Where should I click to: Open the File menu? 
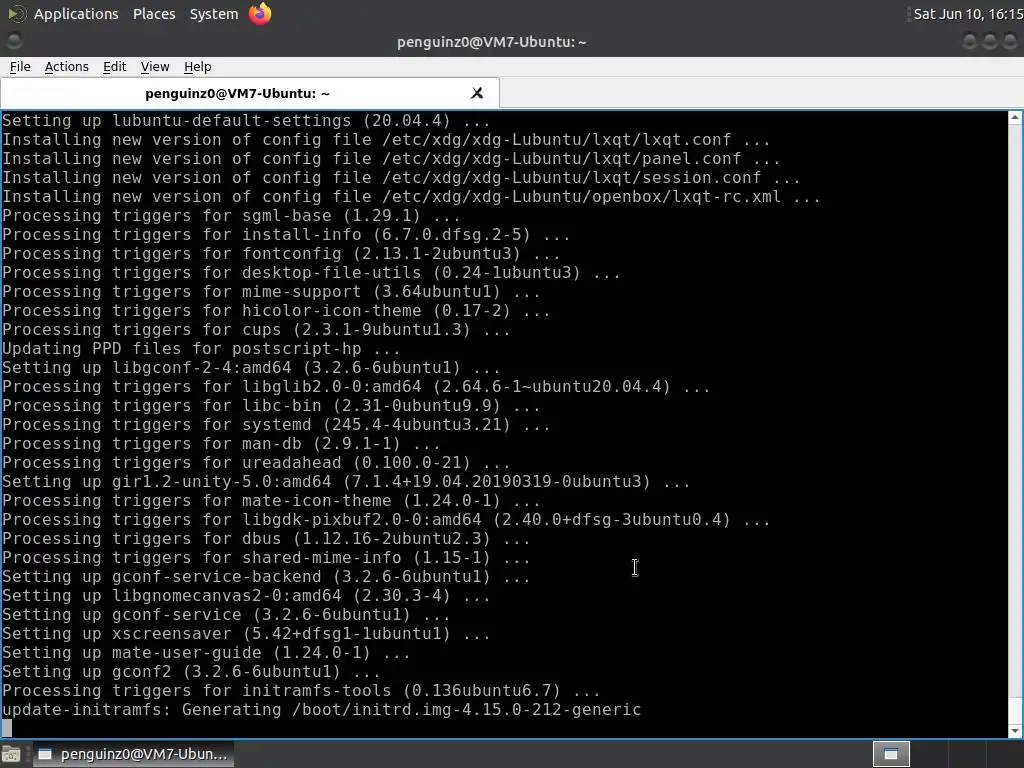pyautogui.click(x=20, y=67)
